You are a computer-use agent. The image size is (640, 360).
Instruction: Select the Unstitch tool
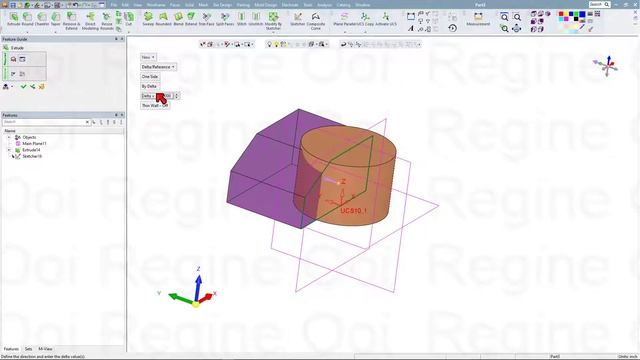click(256, 19)
